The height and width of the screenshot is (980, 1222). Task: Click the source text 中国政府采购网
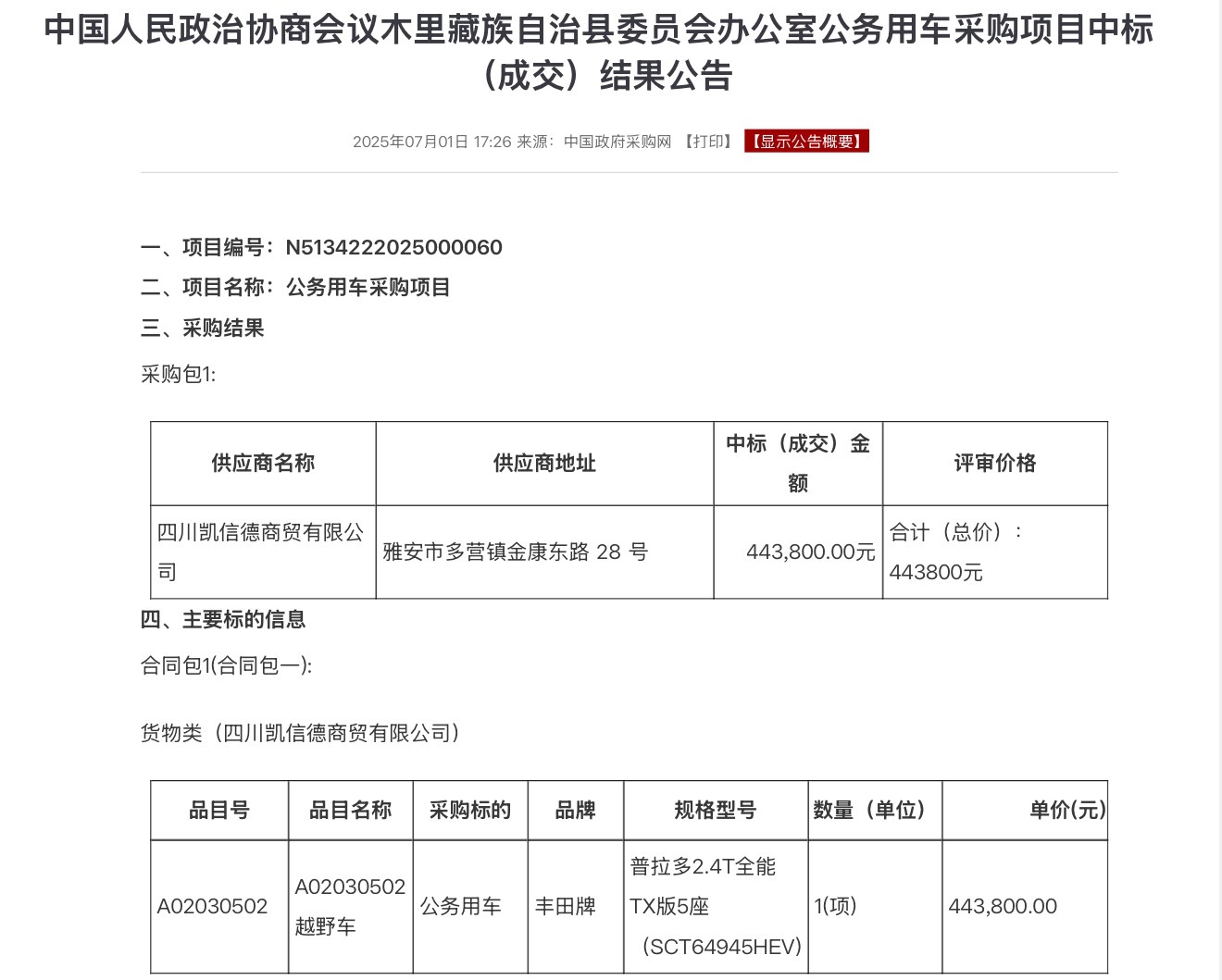pyautogui.click(x=617, y=142)
